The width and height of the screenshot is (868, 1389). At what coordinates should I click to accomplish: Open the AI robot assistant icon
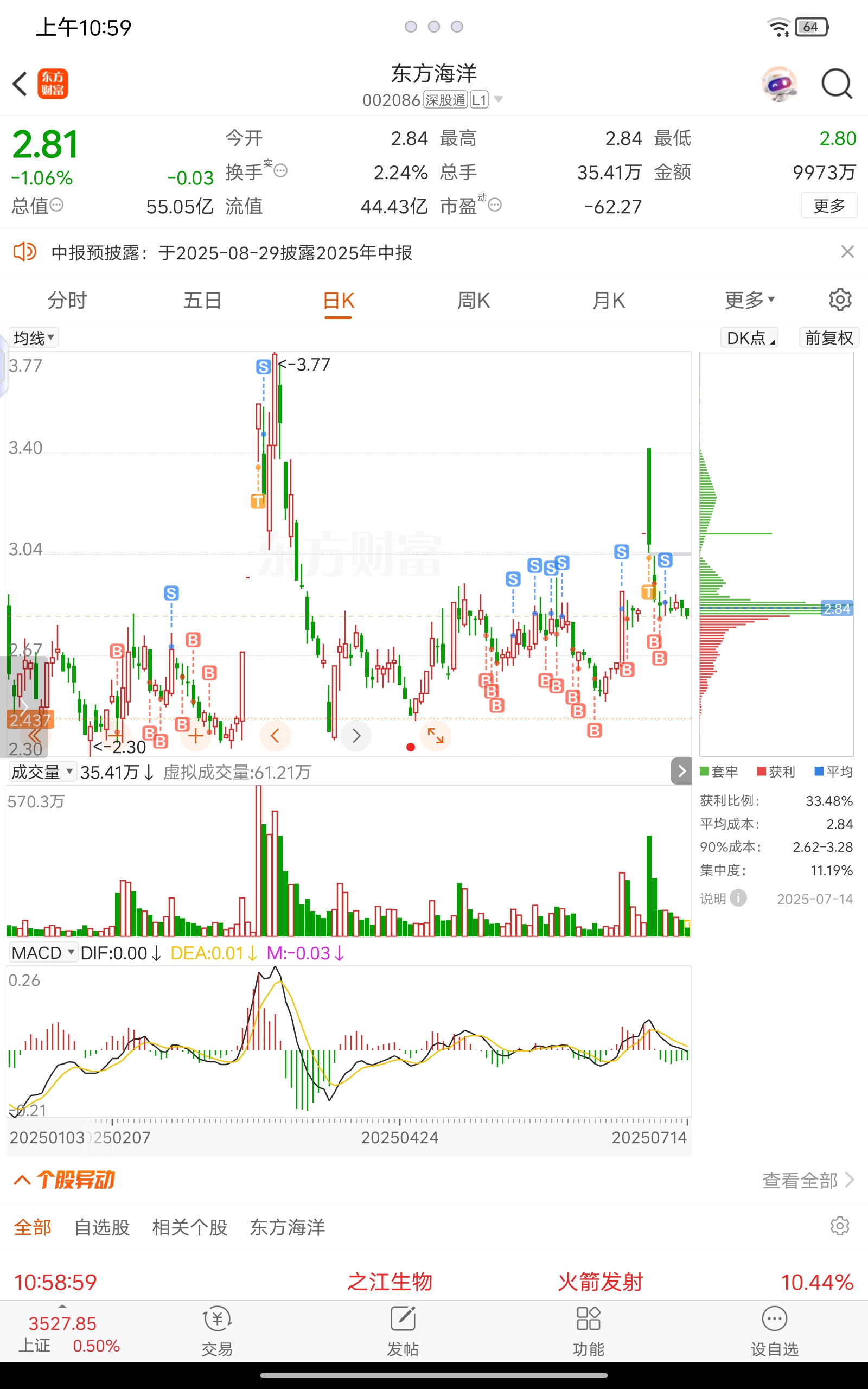pos(779,84)
